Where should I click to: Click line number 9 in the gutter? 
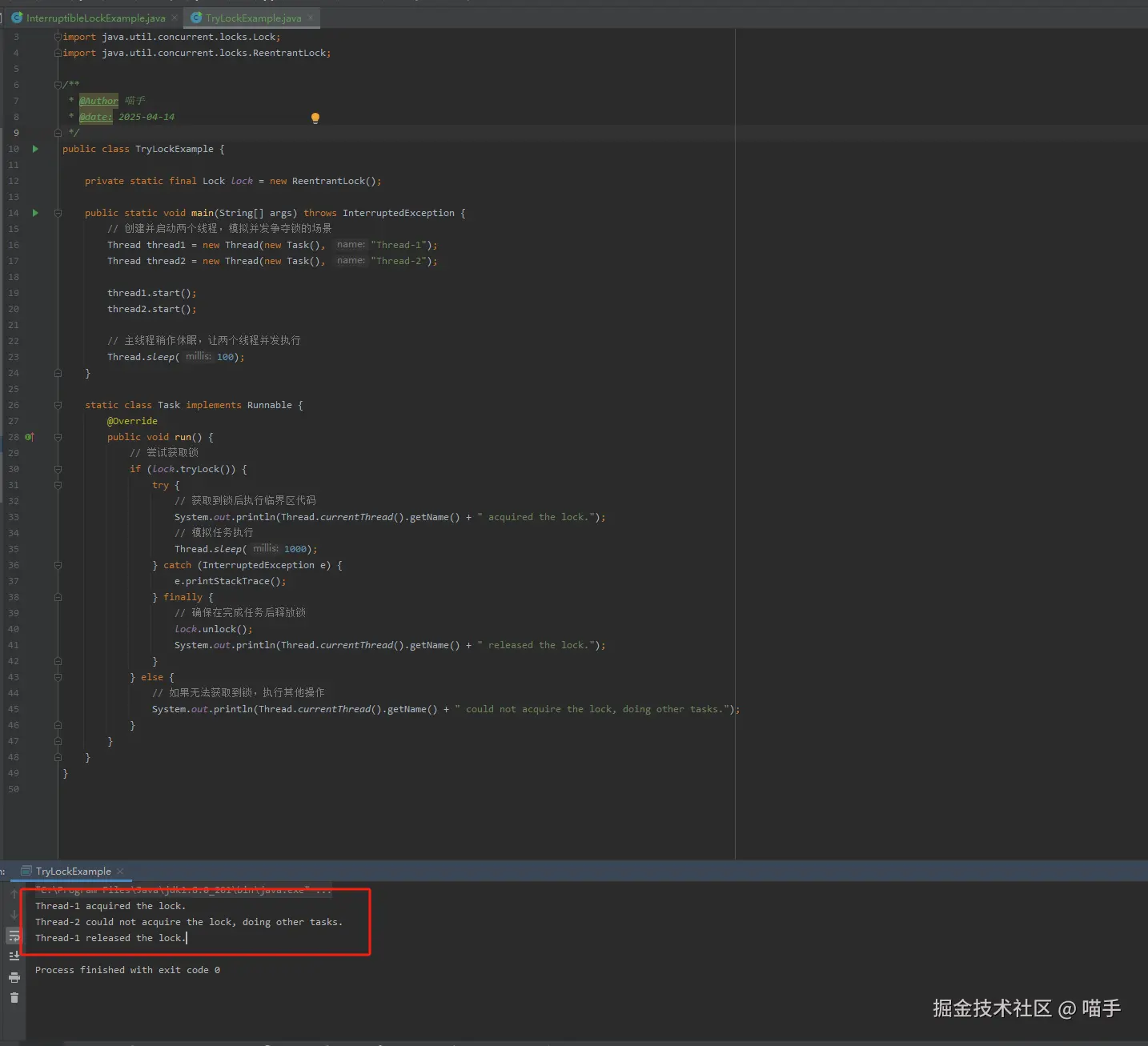(x=16, y=133)
